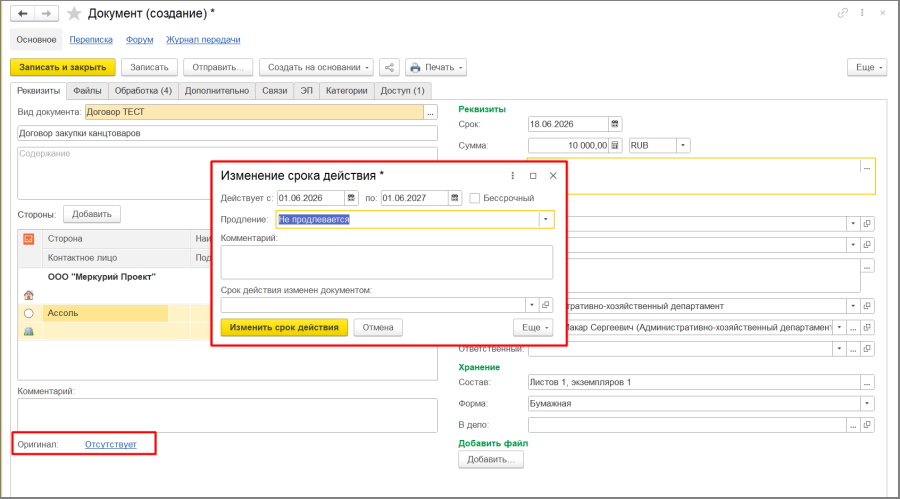Image resolution: width=900 pixels, height=499 pixels.
Task: Click Добавить... button under Добавить файл
Action: (x=491, y=459)
